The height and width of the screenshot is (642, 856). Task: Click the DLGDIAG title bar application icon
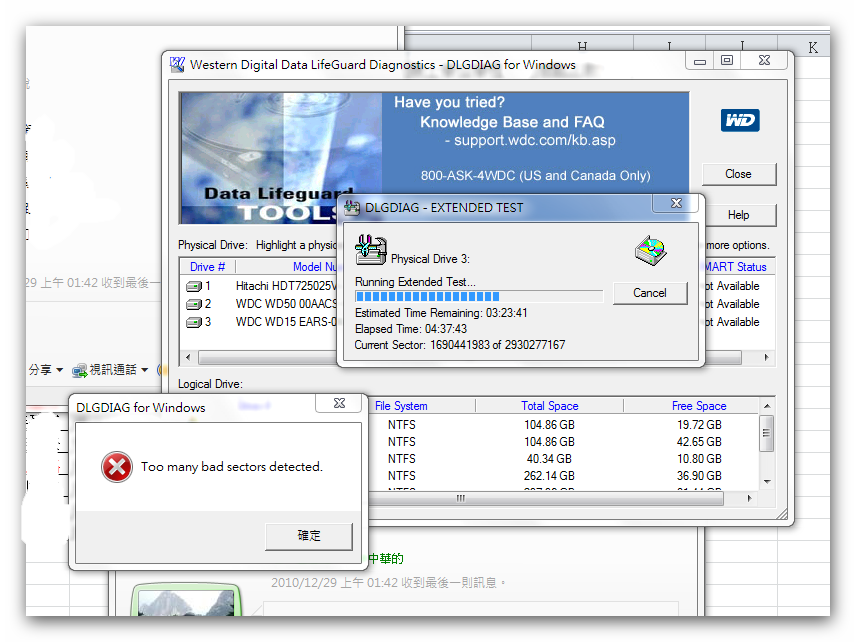coord(177,64)
